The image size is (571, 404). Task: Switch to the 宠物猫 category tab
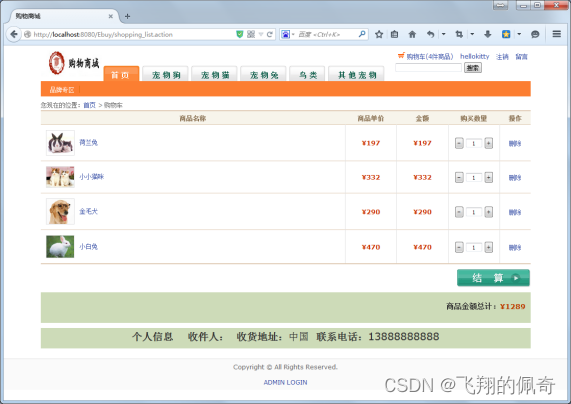point(214,75)
